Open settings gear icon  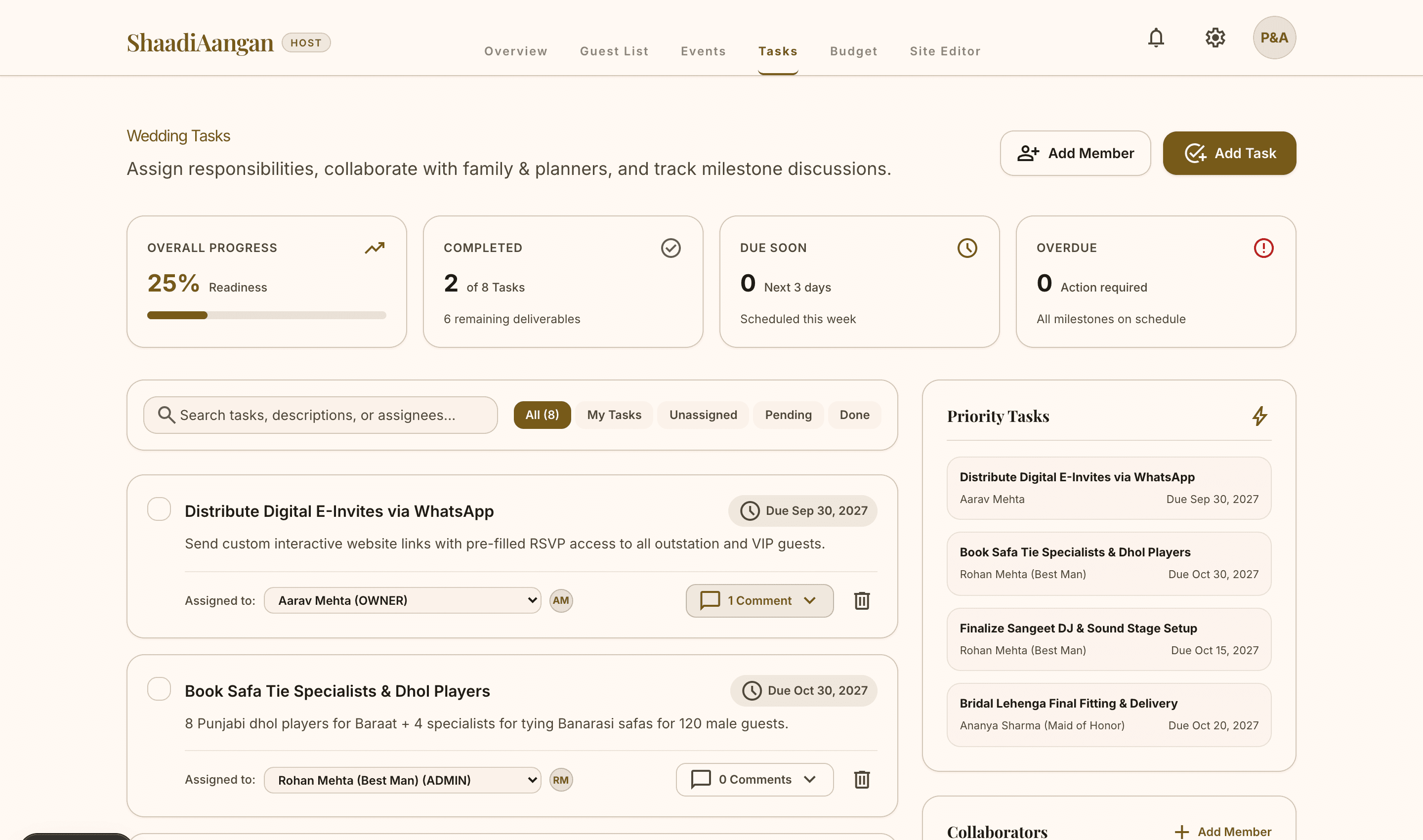click(1214, 38)
